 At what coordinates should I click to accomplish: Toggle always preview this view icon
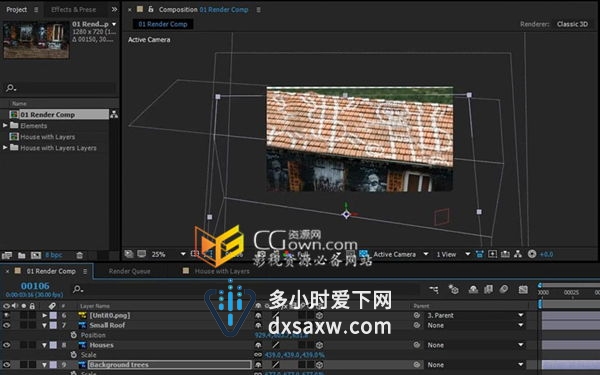point(129,254)
